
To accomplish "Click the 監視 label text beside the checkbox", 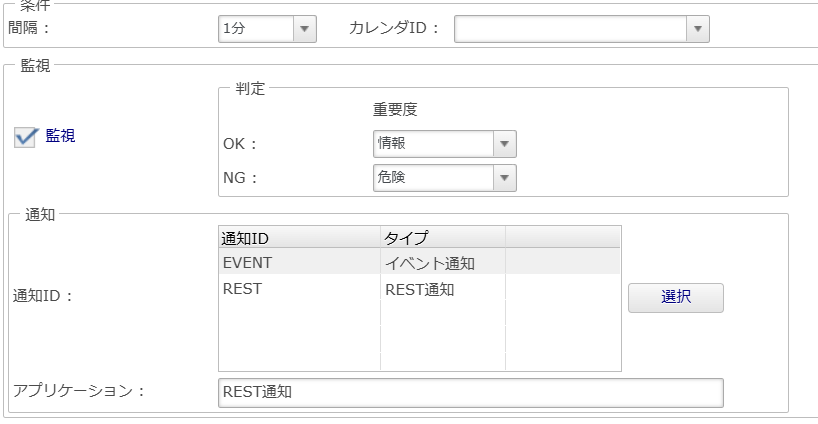I will click(60, 136).
